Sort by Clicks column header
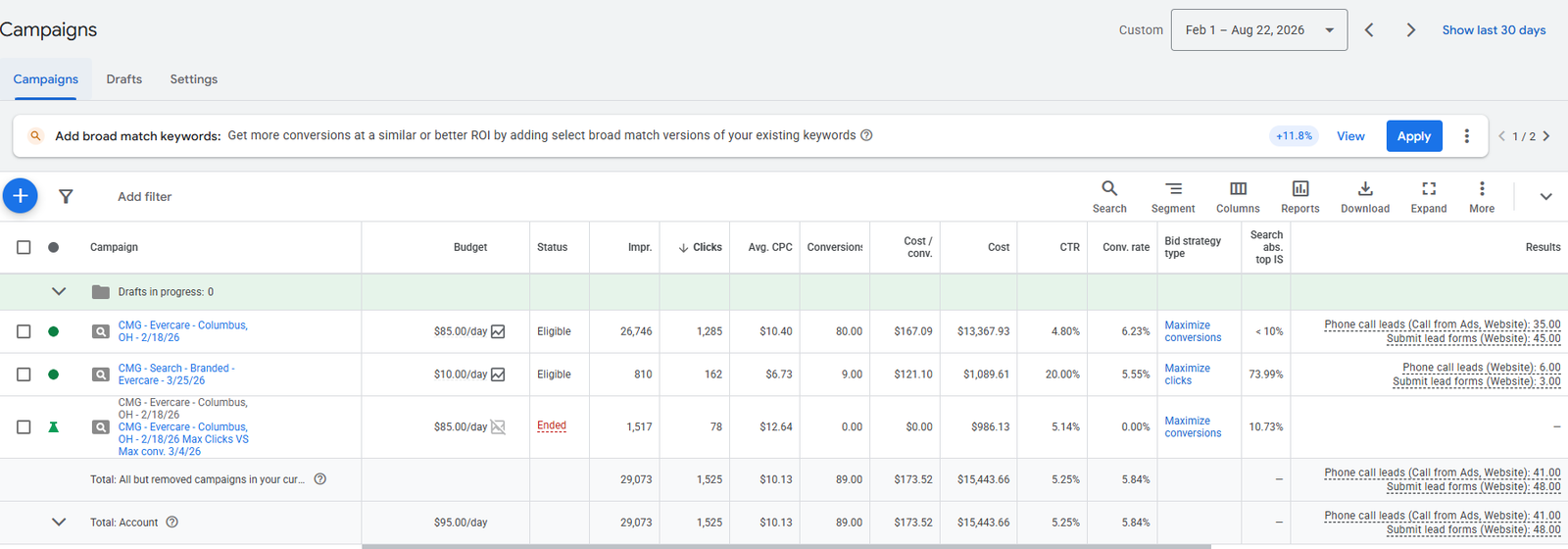1568x549 pixels. click(701, 247)
